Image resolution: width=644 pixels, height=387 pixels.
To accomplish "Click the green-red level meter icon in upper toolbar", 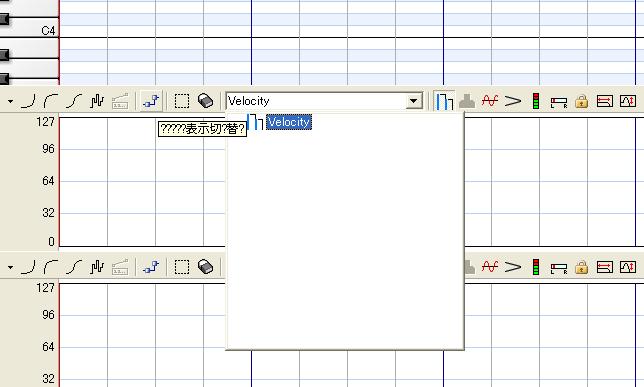I will 536,101.
